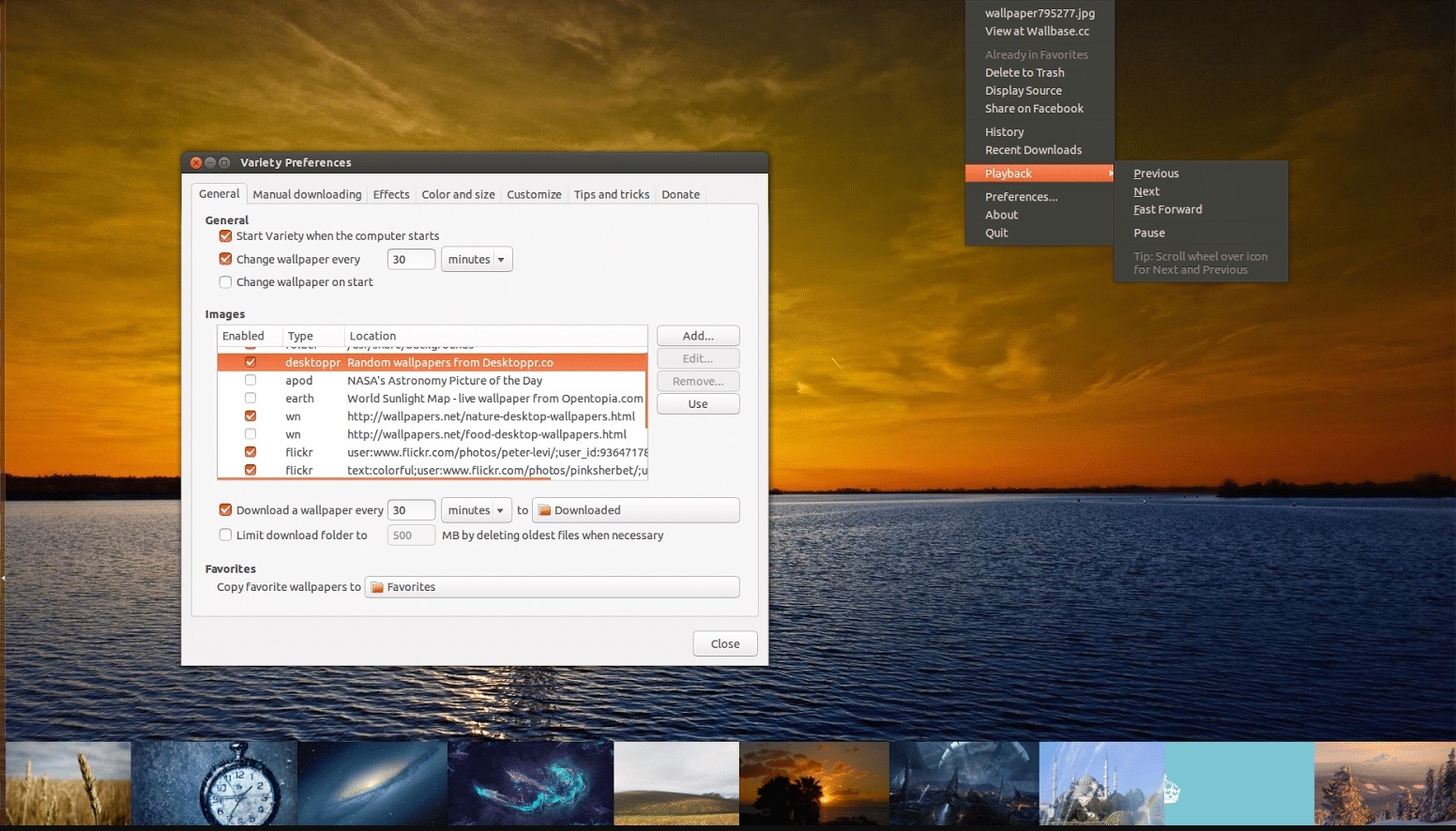Open the Effects tab
This screenshot has height=831, width=1456.
tap(391, 195)
